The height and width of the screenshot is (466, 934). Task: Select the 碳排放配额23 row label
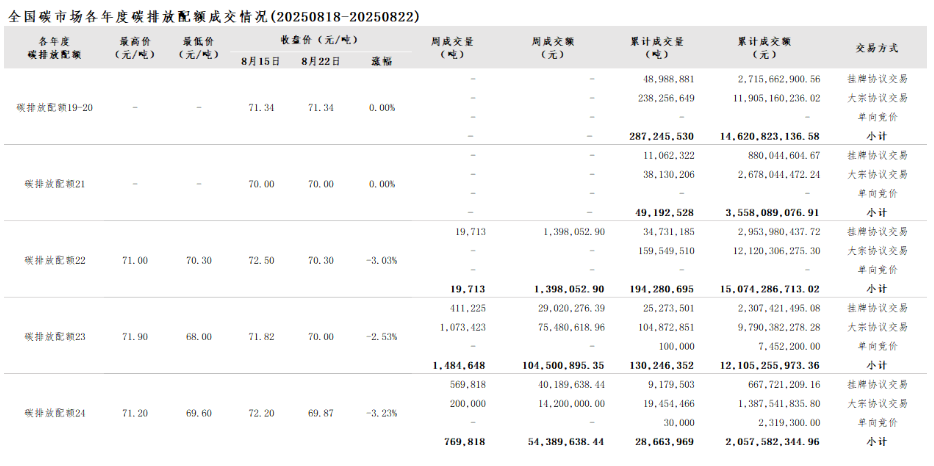pos(55,336)
